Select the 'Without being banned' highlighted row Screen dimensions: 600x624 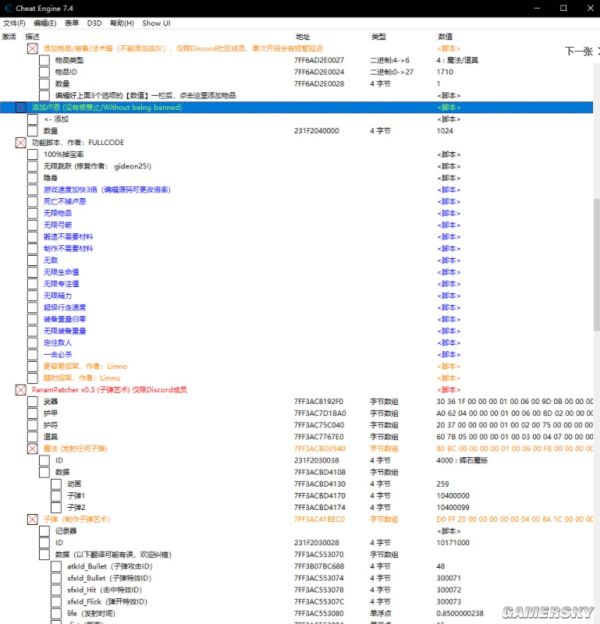point(296,107)
